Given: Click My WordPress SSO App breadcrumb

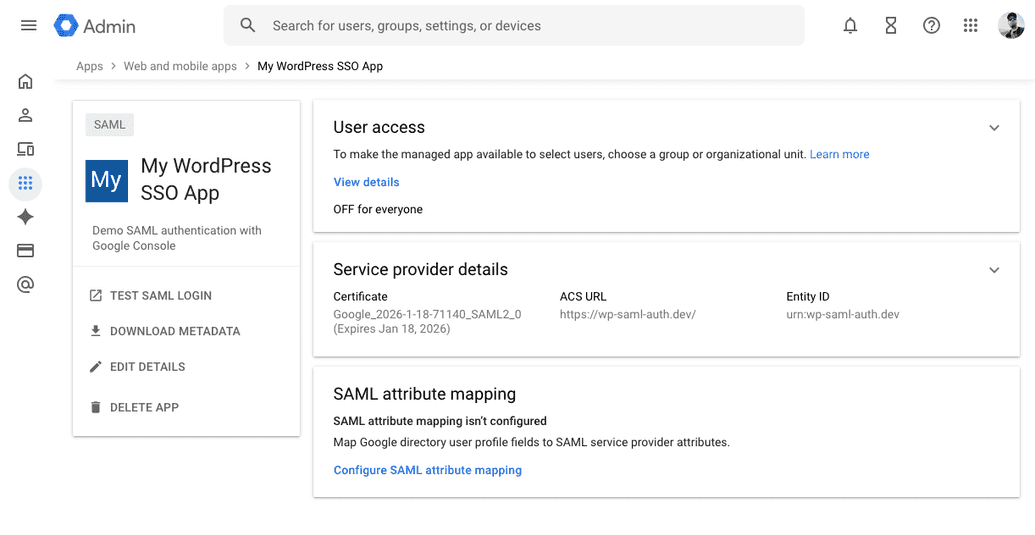Looking at the screenshot, I should (320, 66).
